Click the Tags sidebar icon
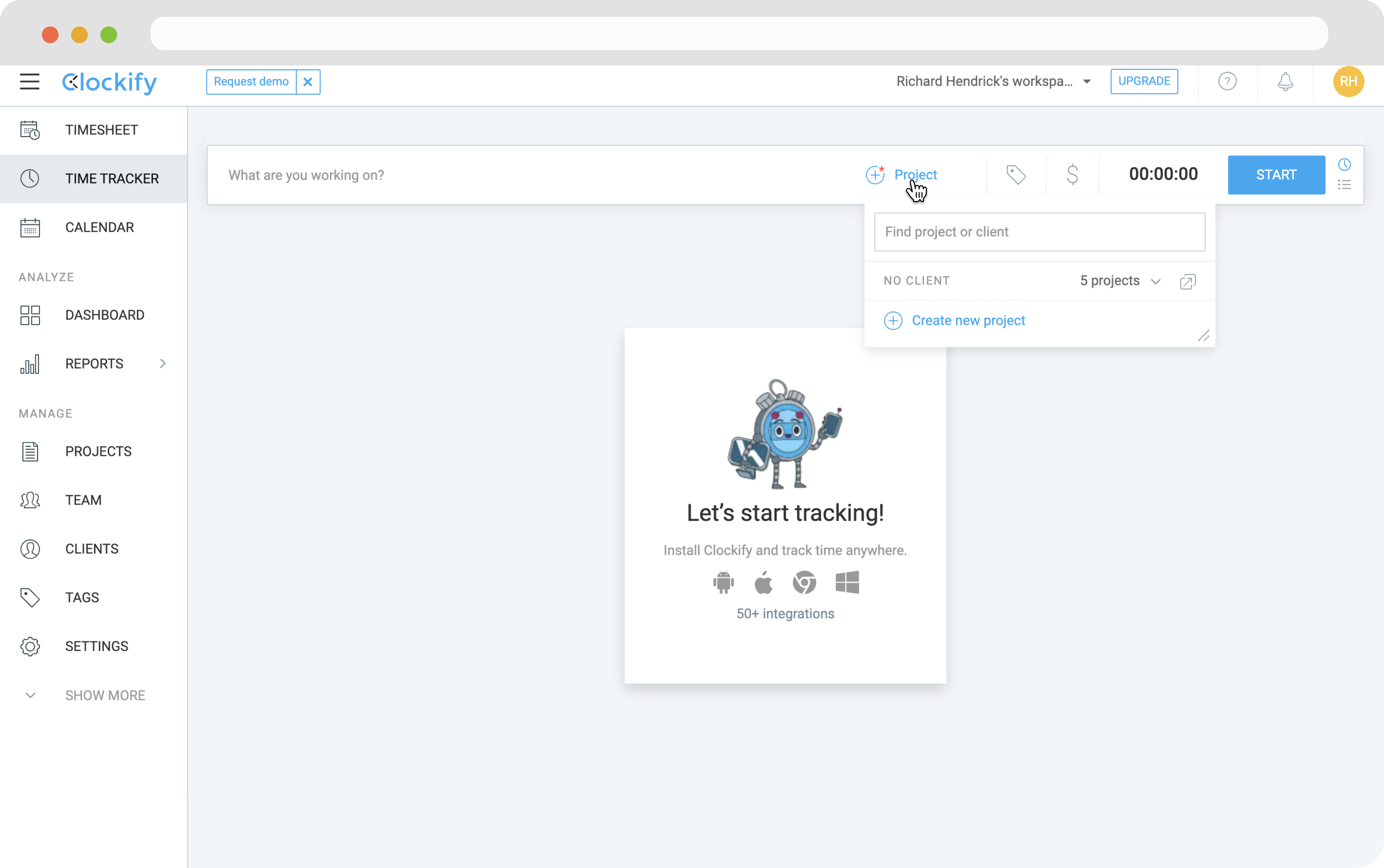 click(x=30, y=598)
